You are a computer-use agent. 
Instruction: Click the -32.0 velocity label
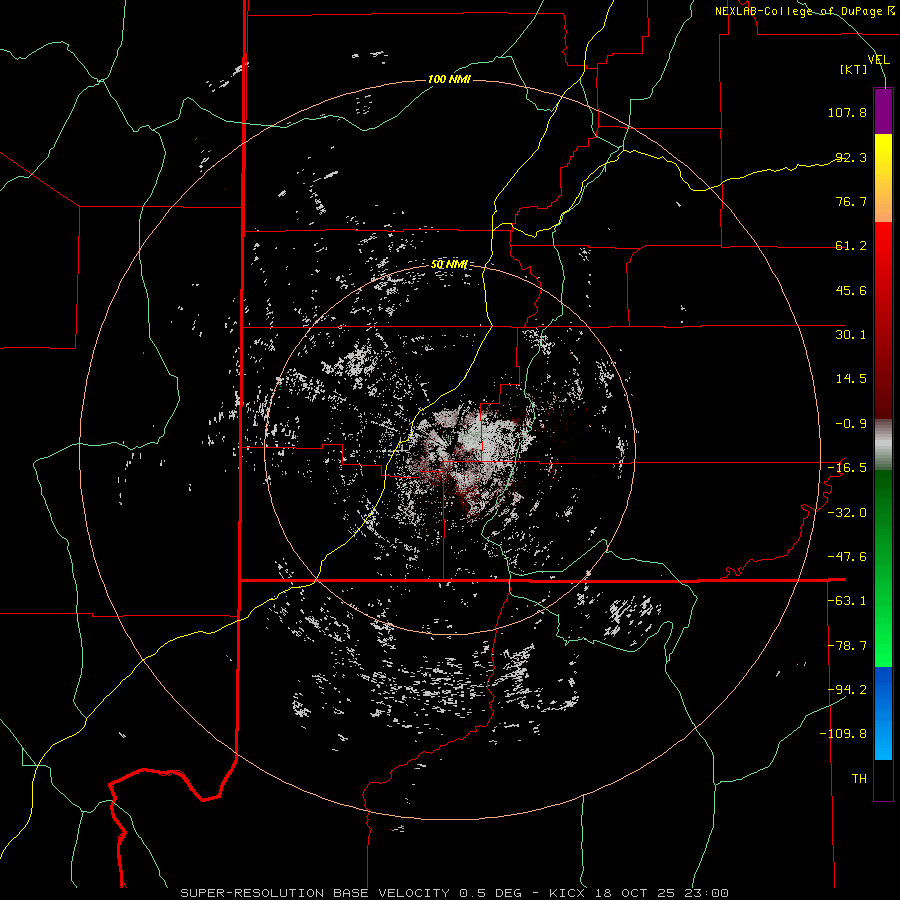(x=847, y=513)
